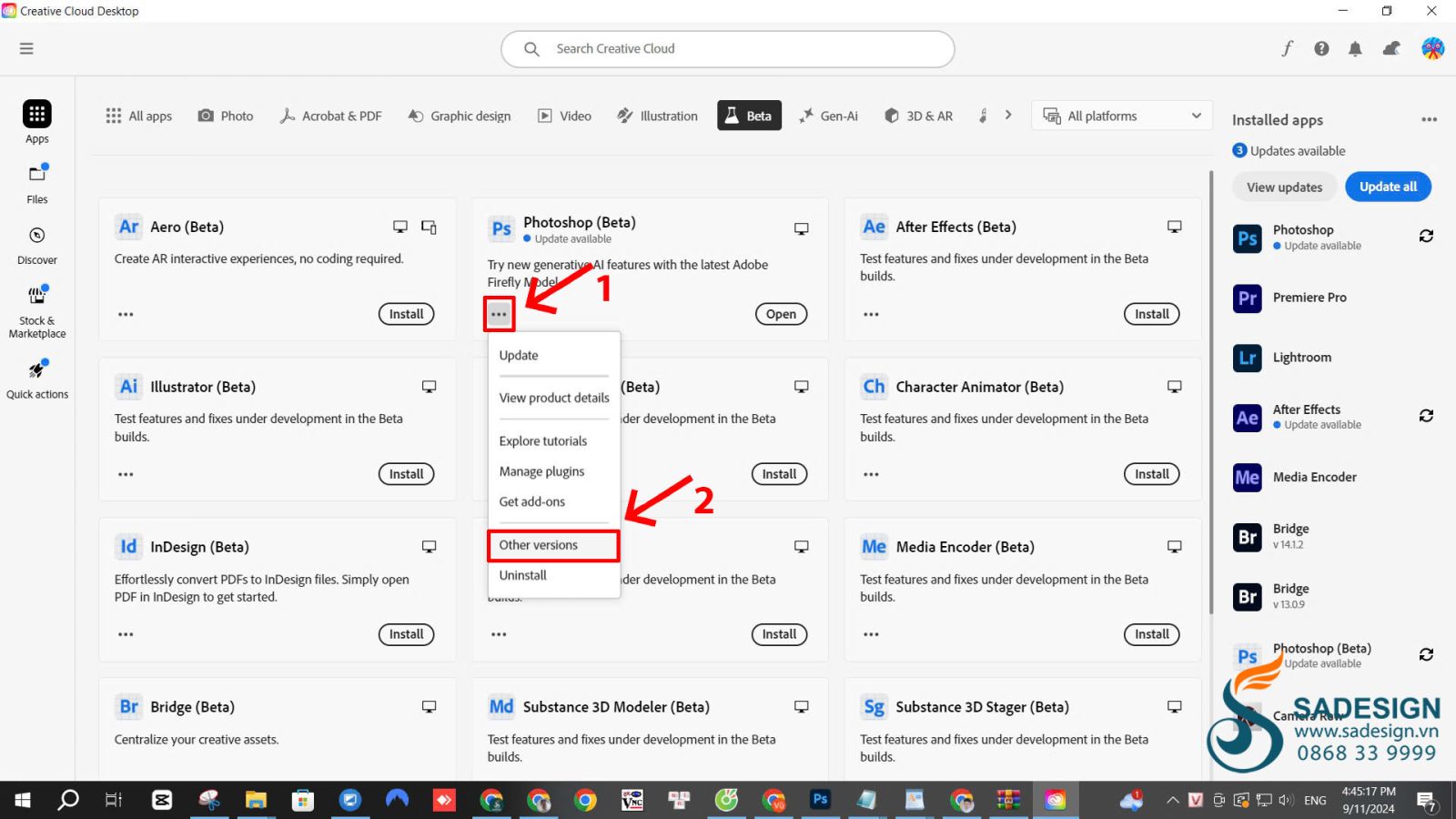Open InDesign (Beta) more options menu
1456x819 pixels.
[126, 634]
